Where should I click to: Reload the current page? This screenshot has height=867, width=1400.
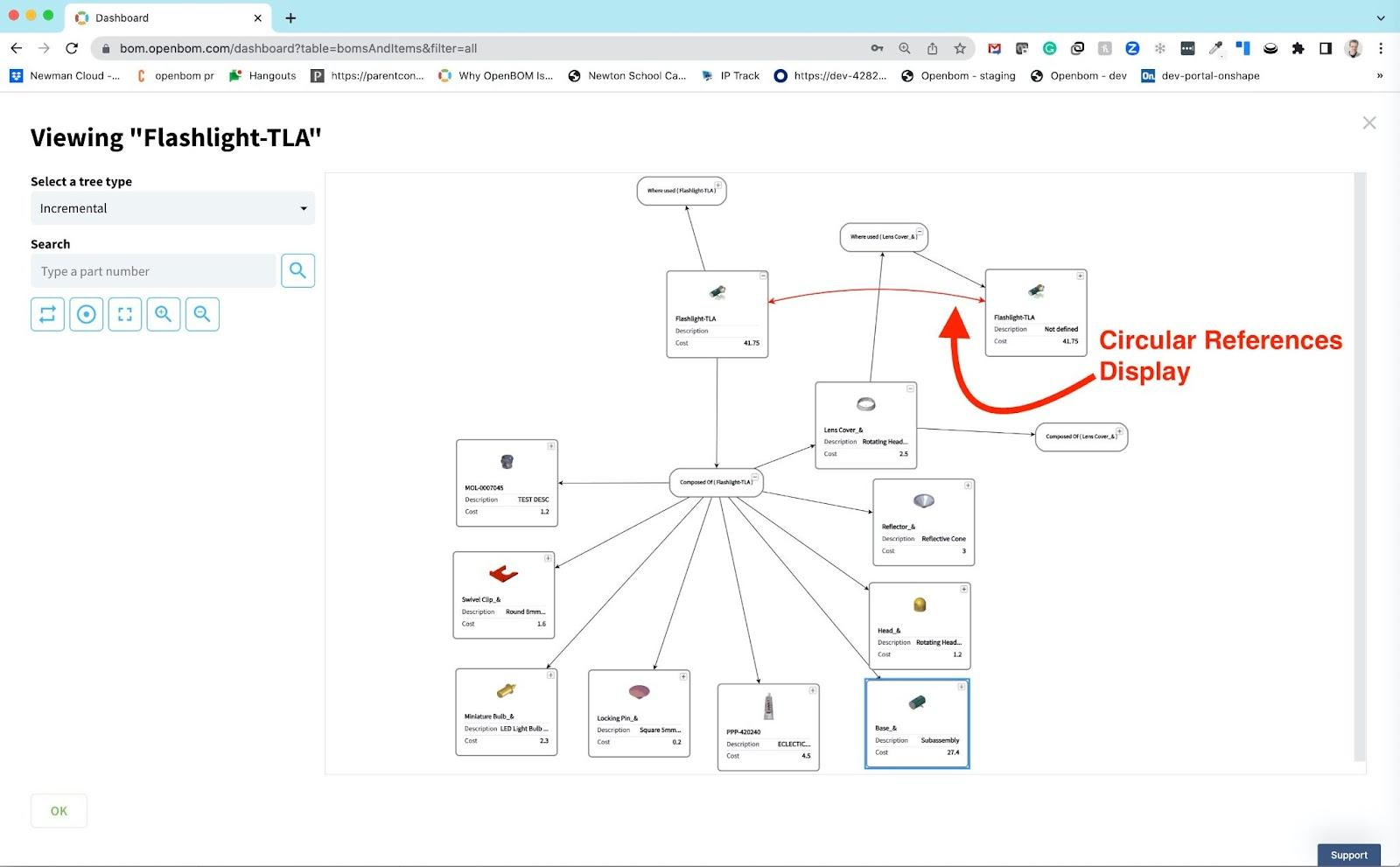(x=72, y=48)
